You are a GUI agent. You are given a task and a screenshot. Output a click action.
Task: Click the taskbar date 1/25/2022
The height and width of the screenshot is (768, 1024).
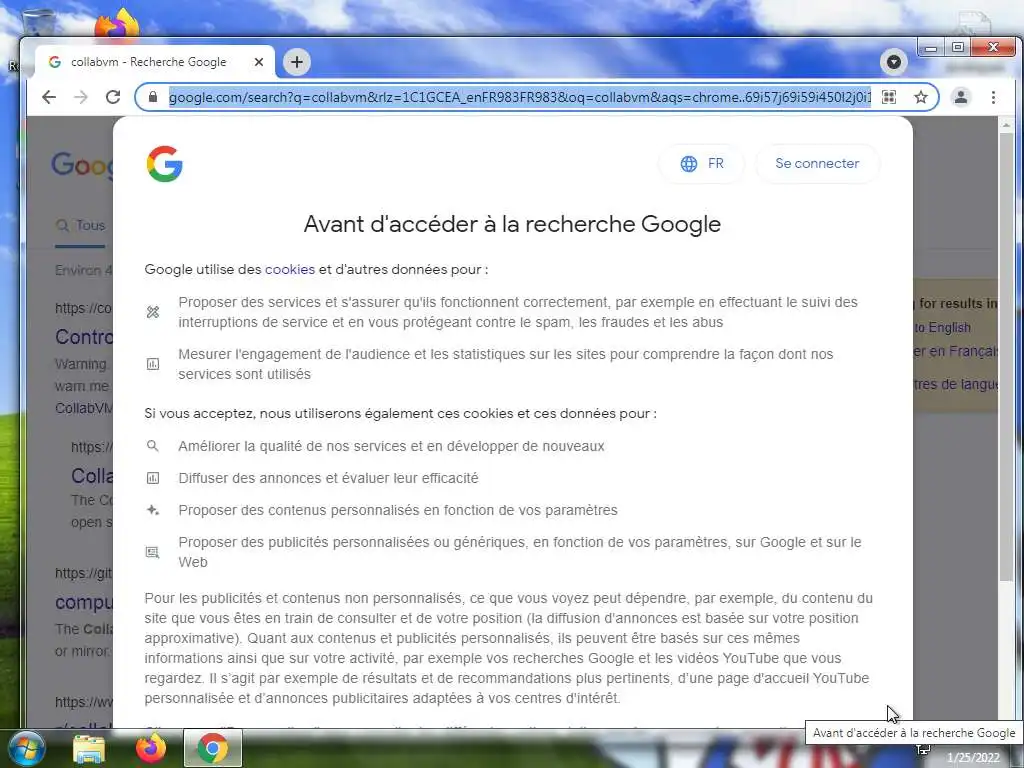(973, 758)
